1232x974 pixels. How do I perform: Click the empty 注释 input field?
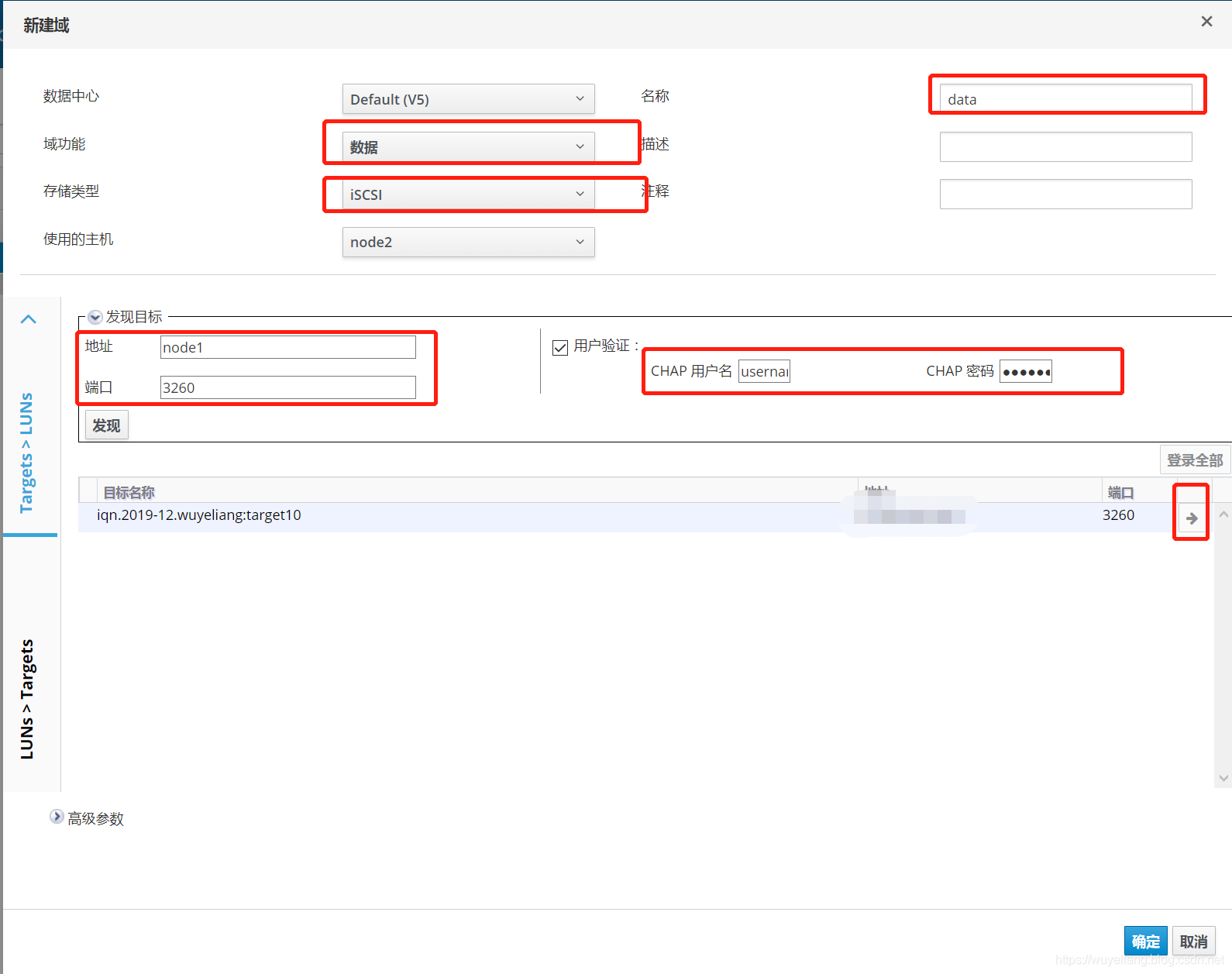[x=1065, y=194]
